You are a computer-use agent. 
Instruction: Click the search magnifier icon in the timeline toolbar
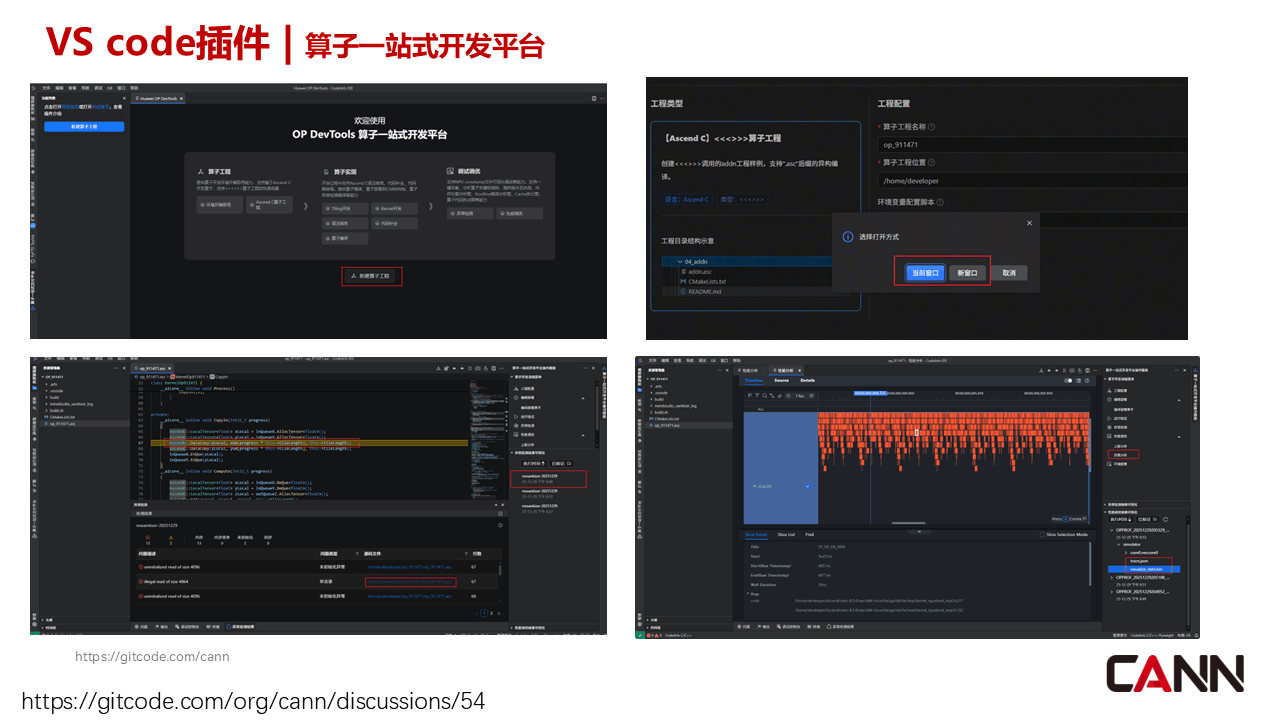pos(765,396)
